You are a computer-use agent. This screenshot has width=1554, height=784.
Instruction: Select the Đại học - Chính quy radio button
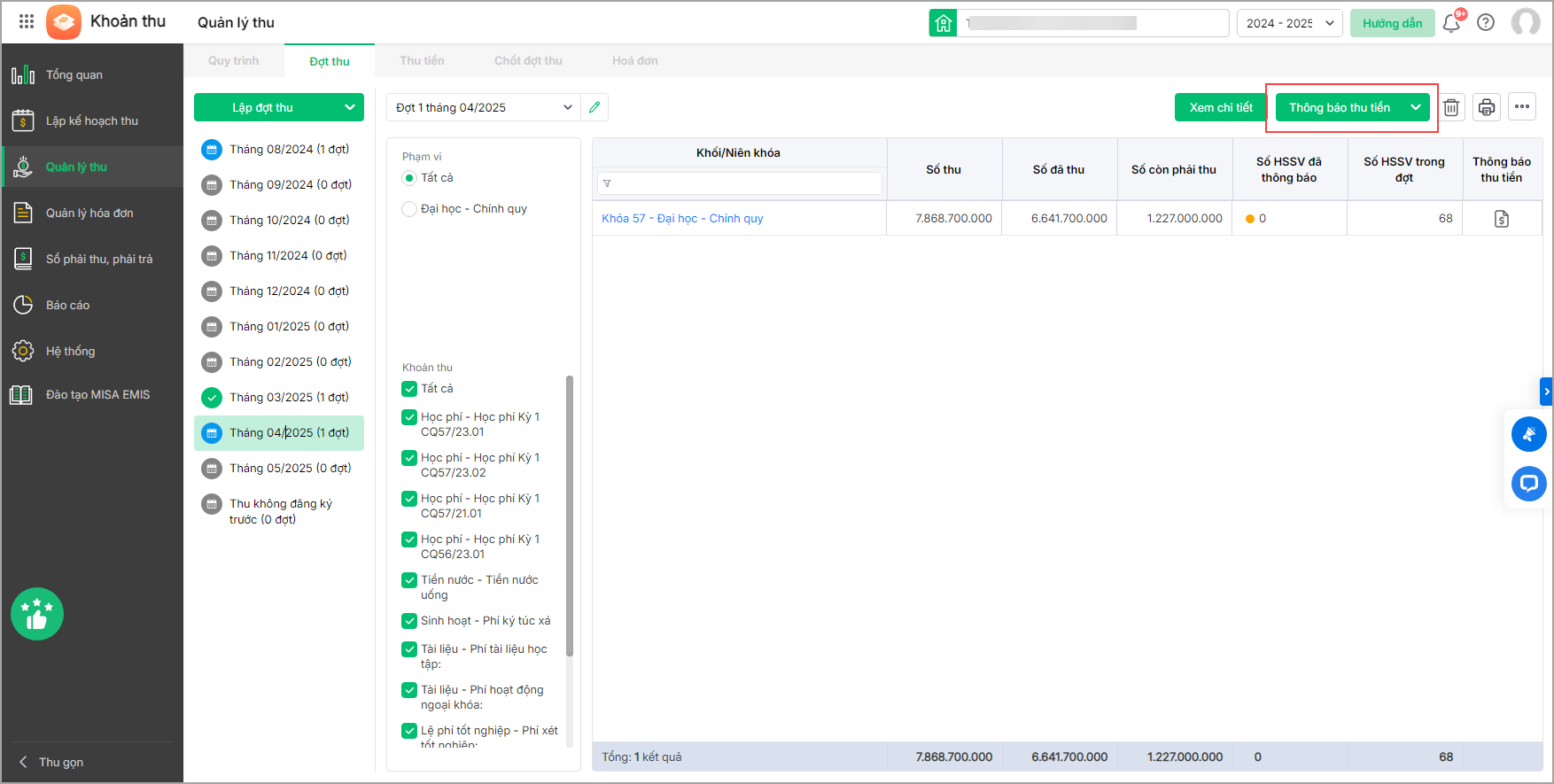click(409, 209)
